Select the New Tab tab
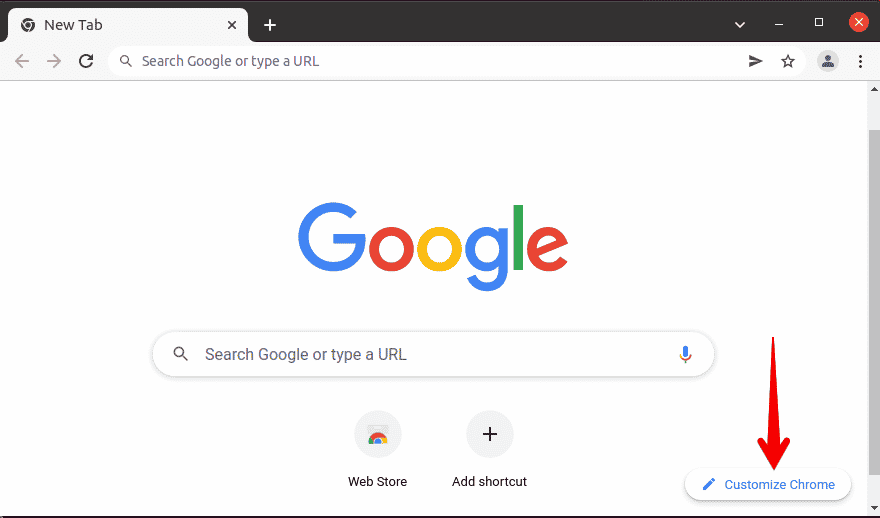 110,25
